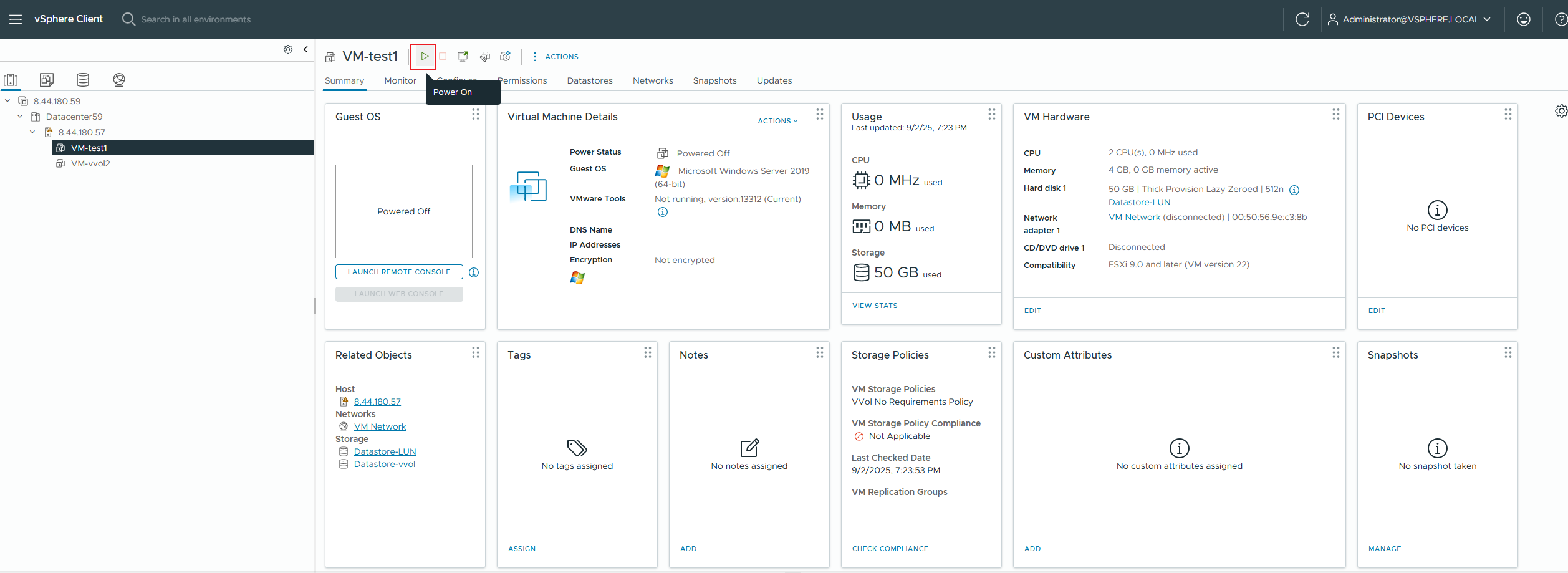The height and width of the screenshot is (573, 1568).
Task: Open the Networks tab
Action: [x=653, y=80]
